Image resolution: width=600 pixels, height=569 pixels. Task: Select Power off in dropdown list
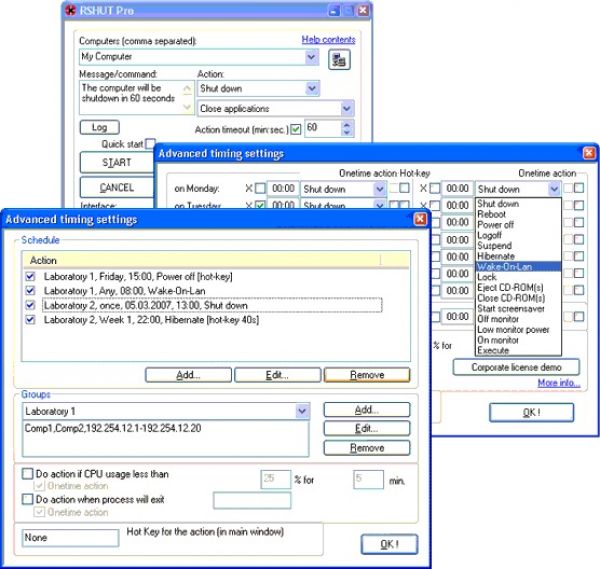pos(518,225)
